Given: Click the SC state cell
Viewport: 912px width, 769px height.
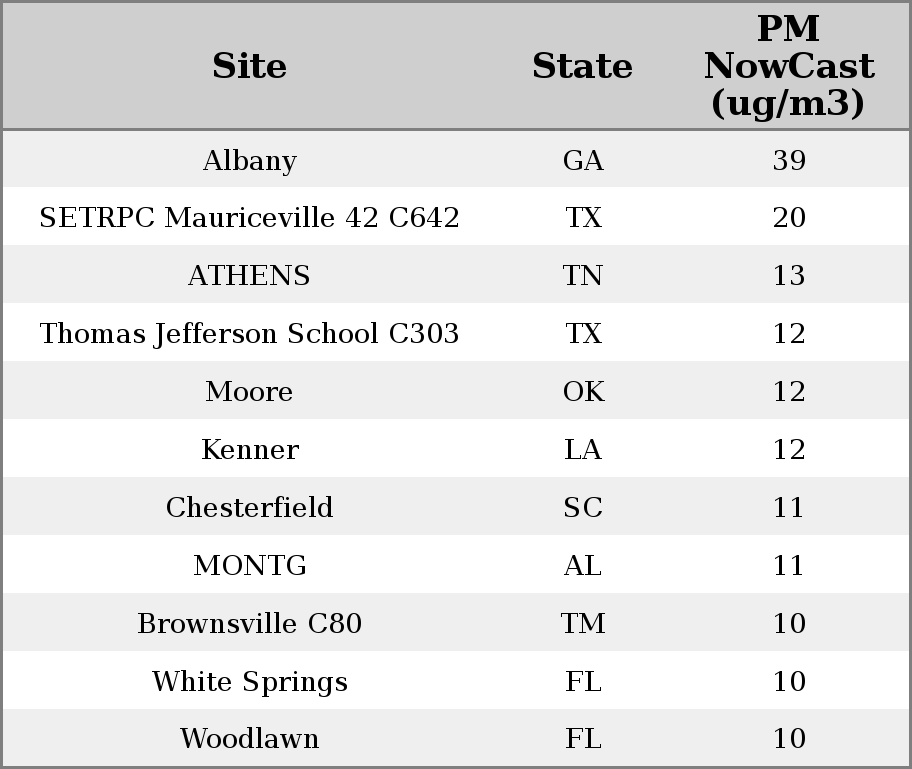Looking at the screenshot, I should (x=583, y=507).
